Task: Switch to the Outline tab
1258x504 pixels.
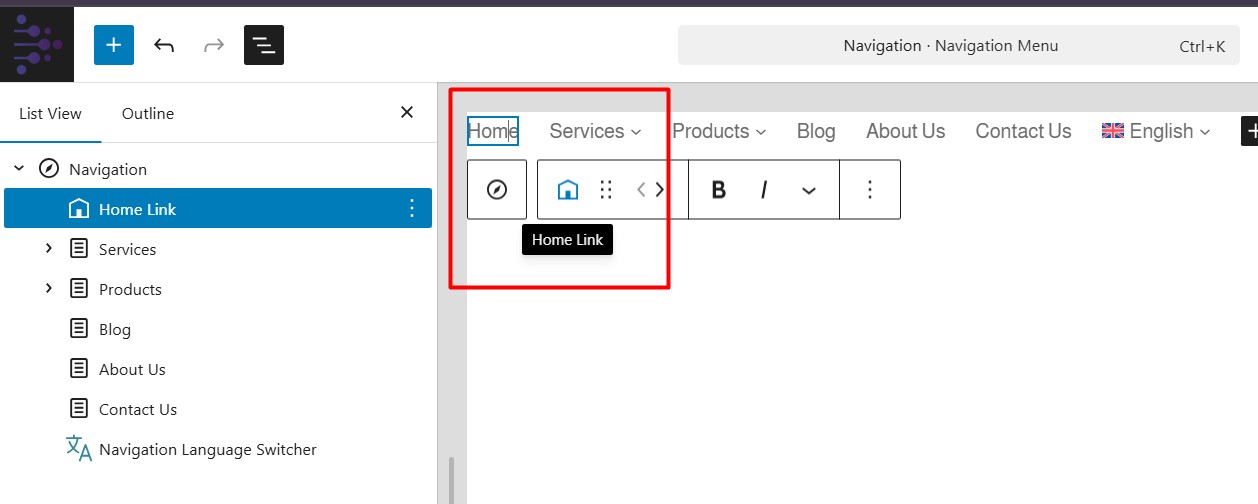Action: 148,114
